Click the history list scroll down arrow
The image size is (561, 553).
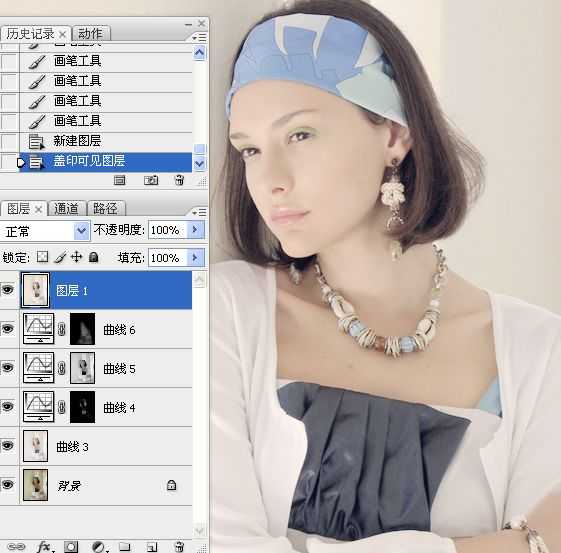click(x=199, y=164)
